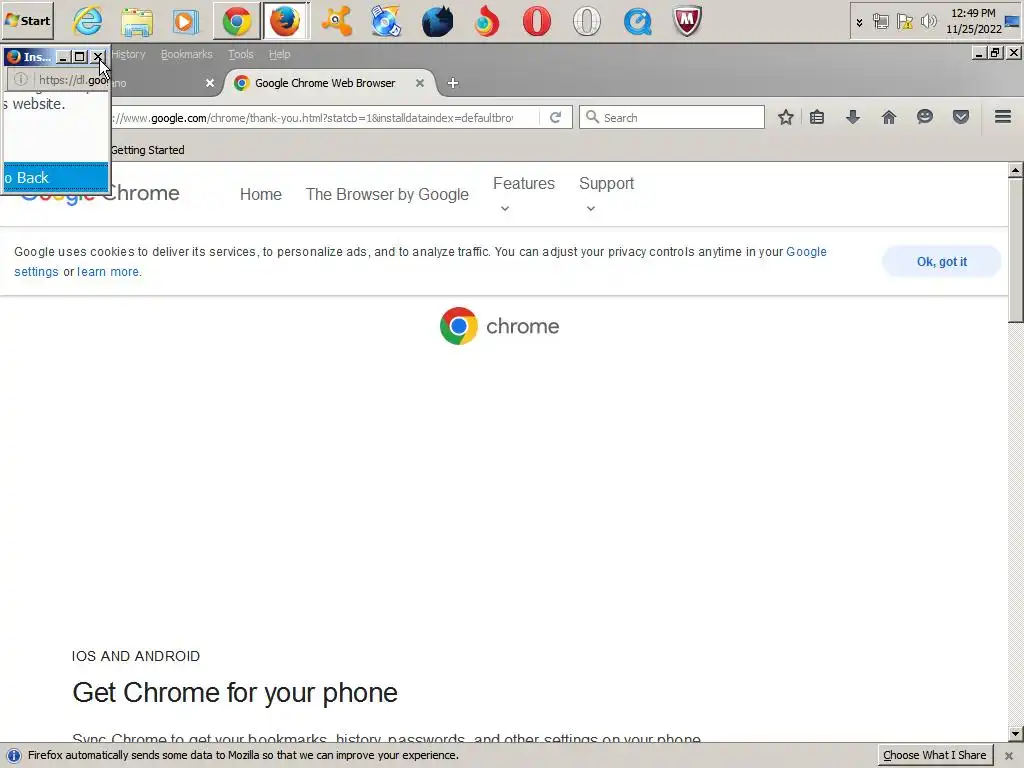
Task: Launch Internet Explorer from the taskbar
Action: 88,21
